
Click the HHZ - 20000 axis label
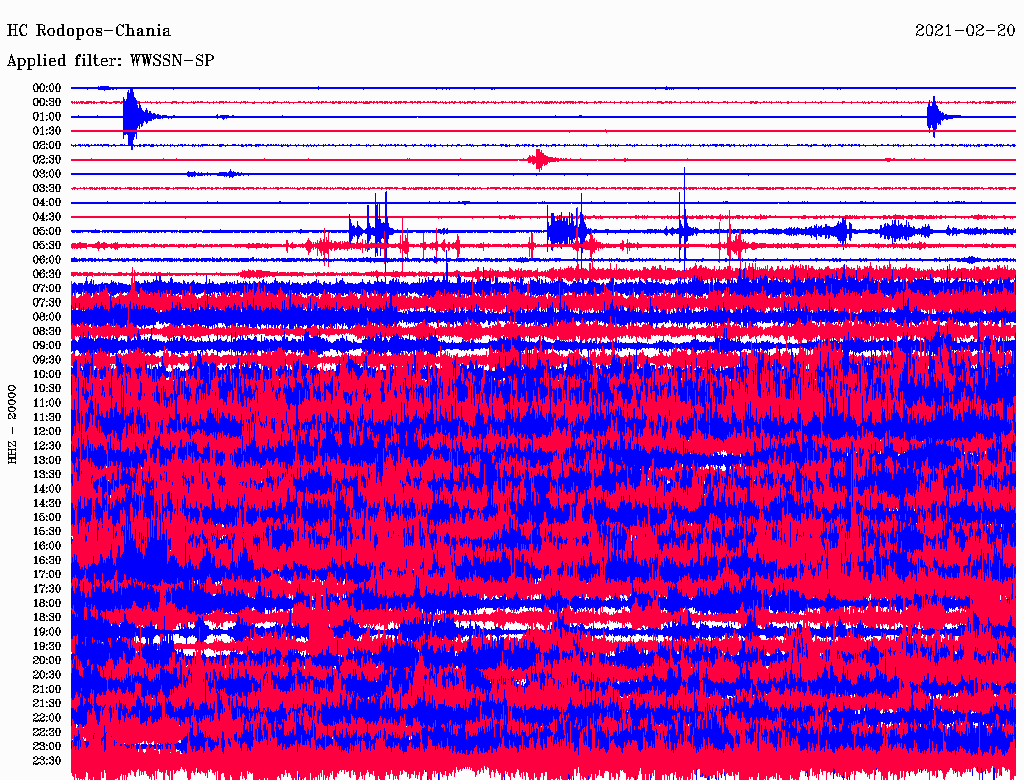point(13,423)
